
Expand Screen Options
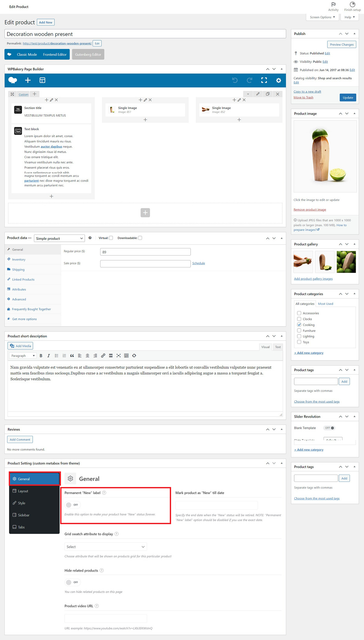point(322,17)
